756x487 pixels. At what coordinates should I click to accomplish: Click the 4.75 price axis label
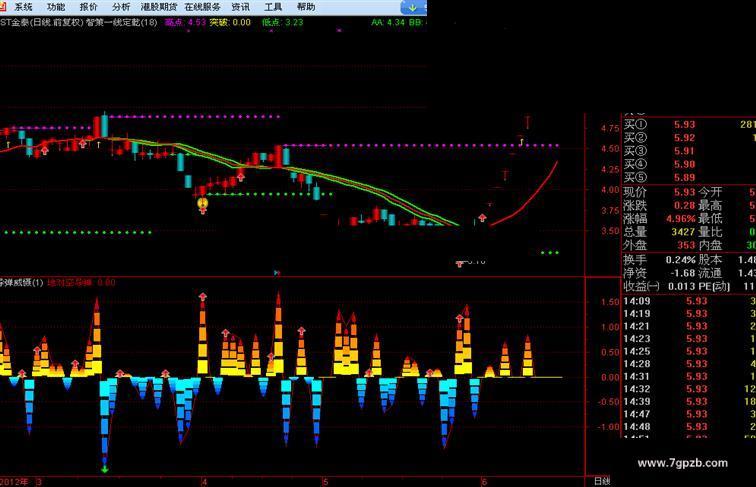pos(610,128)
